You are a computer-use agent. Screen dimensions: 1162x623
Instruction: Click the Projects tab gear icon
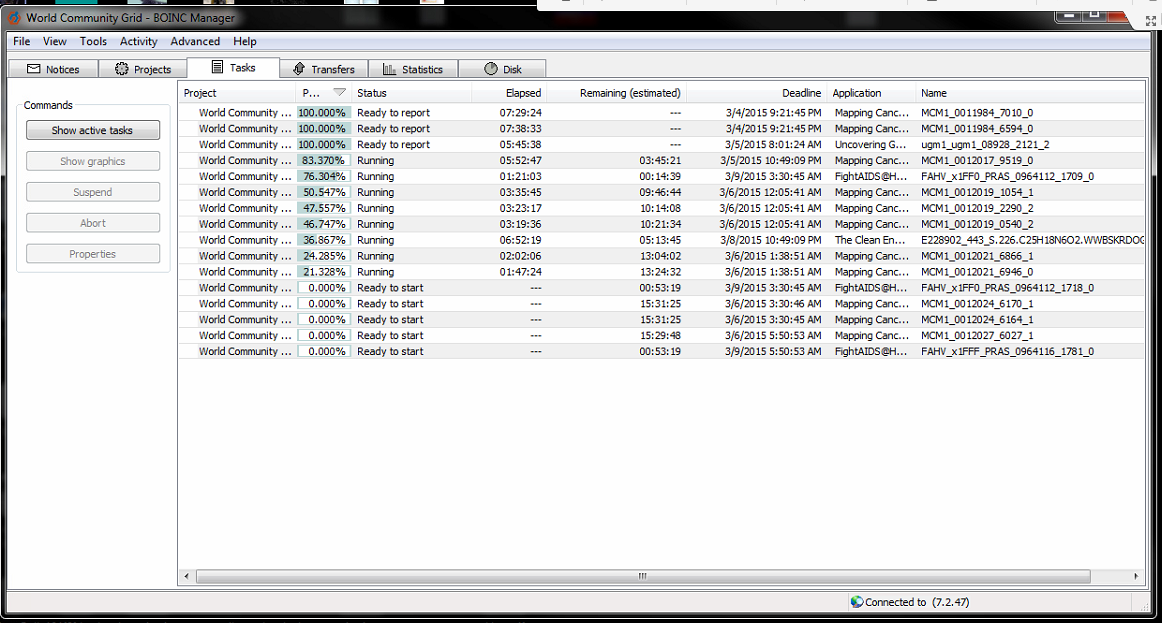coord(122,69)
